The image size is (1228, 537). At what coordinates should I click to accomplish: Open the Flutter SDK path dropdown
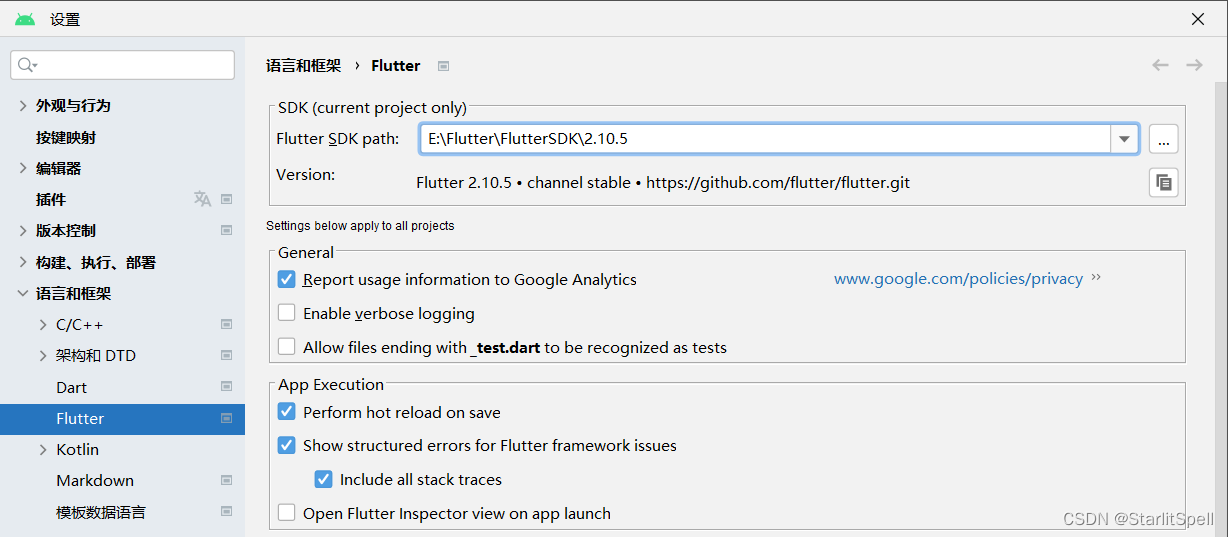click(x=1124, y=139)
